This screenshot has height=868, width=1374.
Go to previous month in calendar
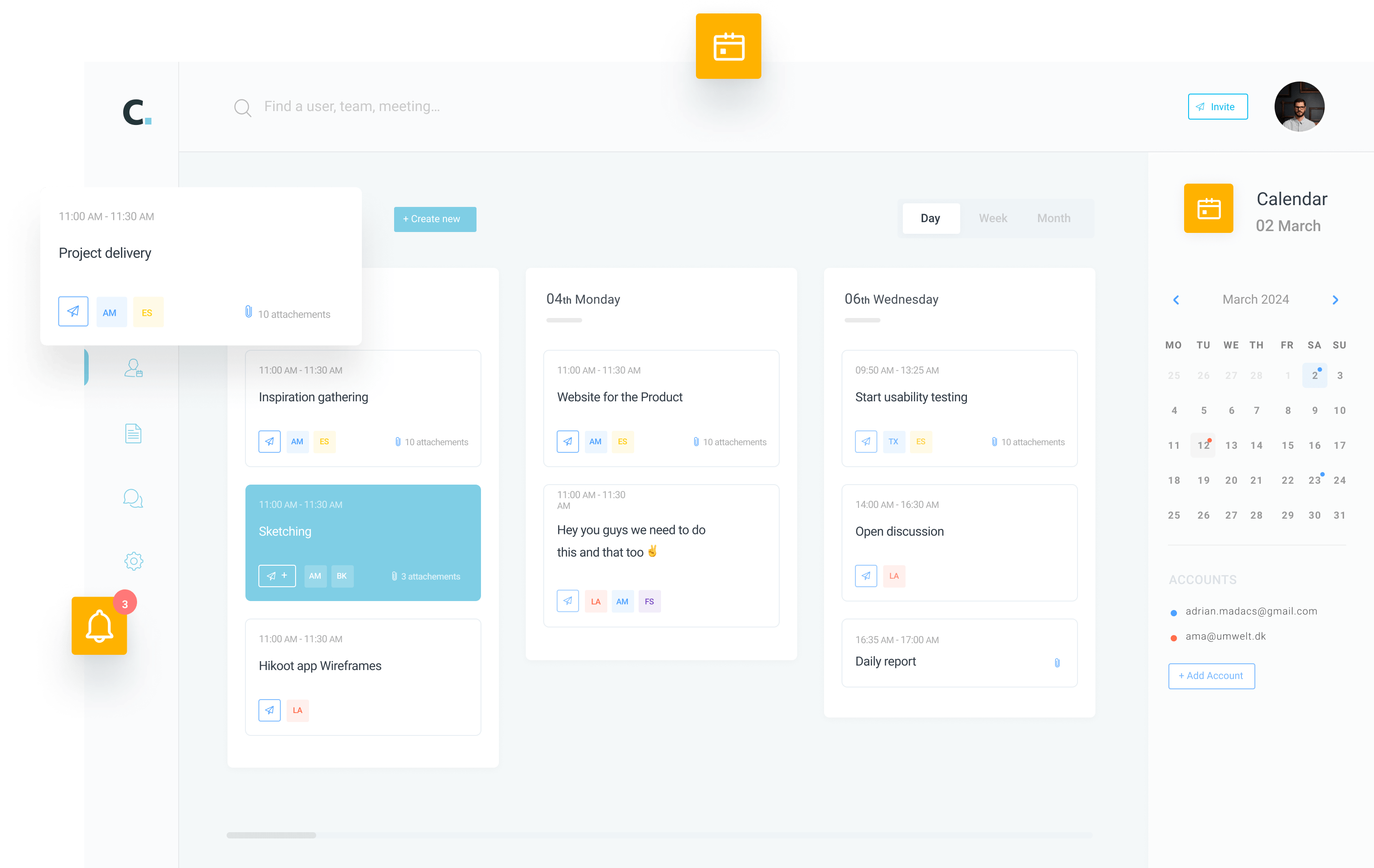(1176, 300)
